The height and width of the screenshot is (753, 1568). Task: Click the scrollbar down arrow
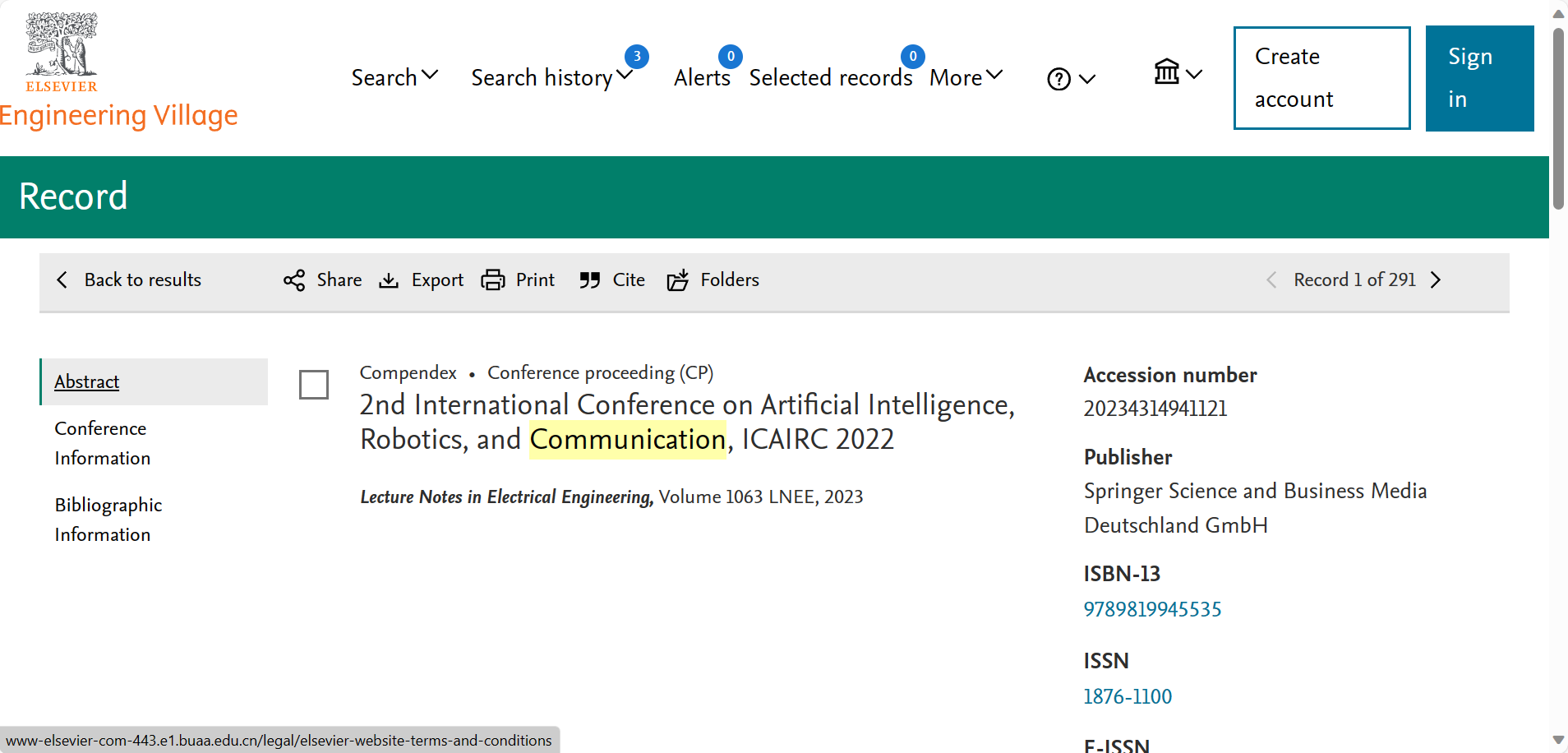(x=1558, y=740)
